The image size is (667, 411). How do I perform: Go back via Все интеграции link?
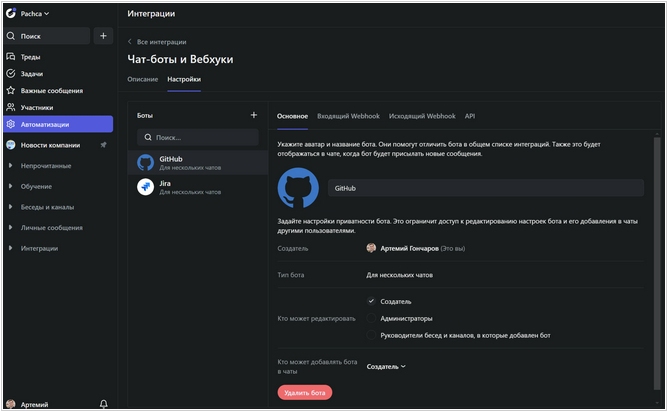pos(160,42)
